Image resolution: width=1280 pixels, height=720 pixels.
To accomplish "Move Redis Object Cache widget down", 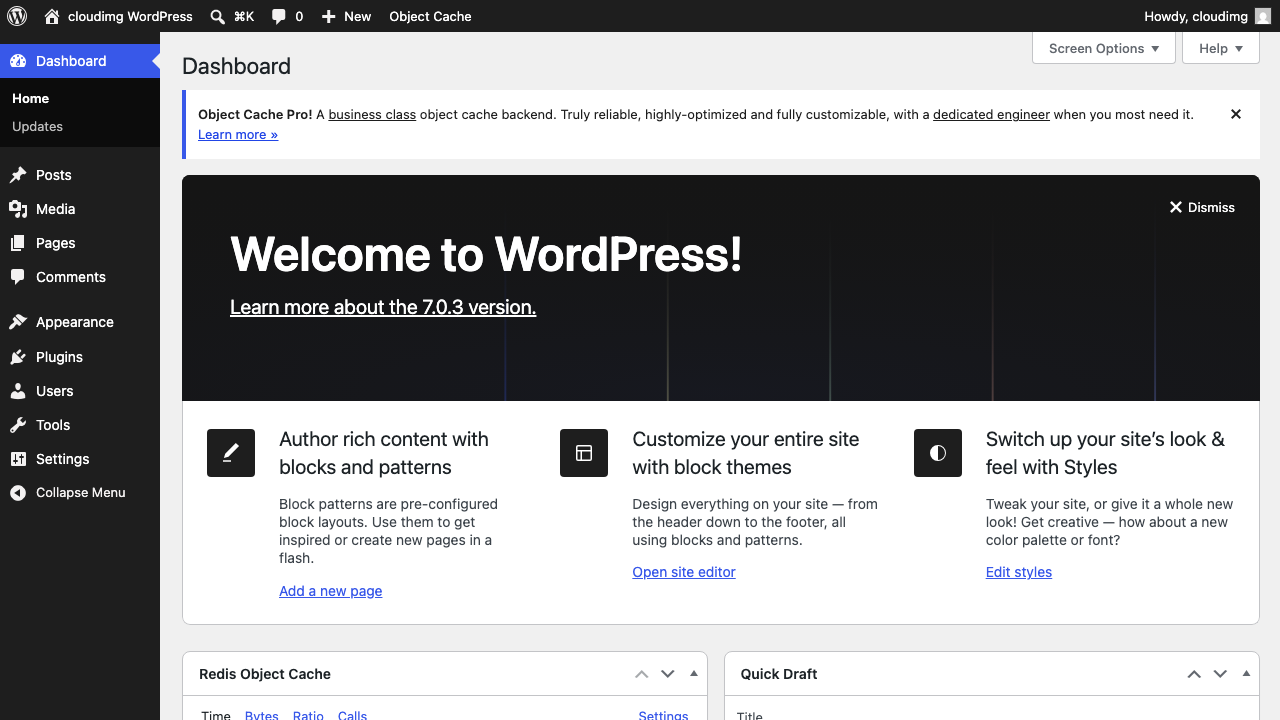I will coord(668,674).
